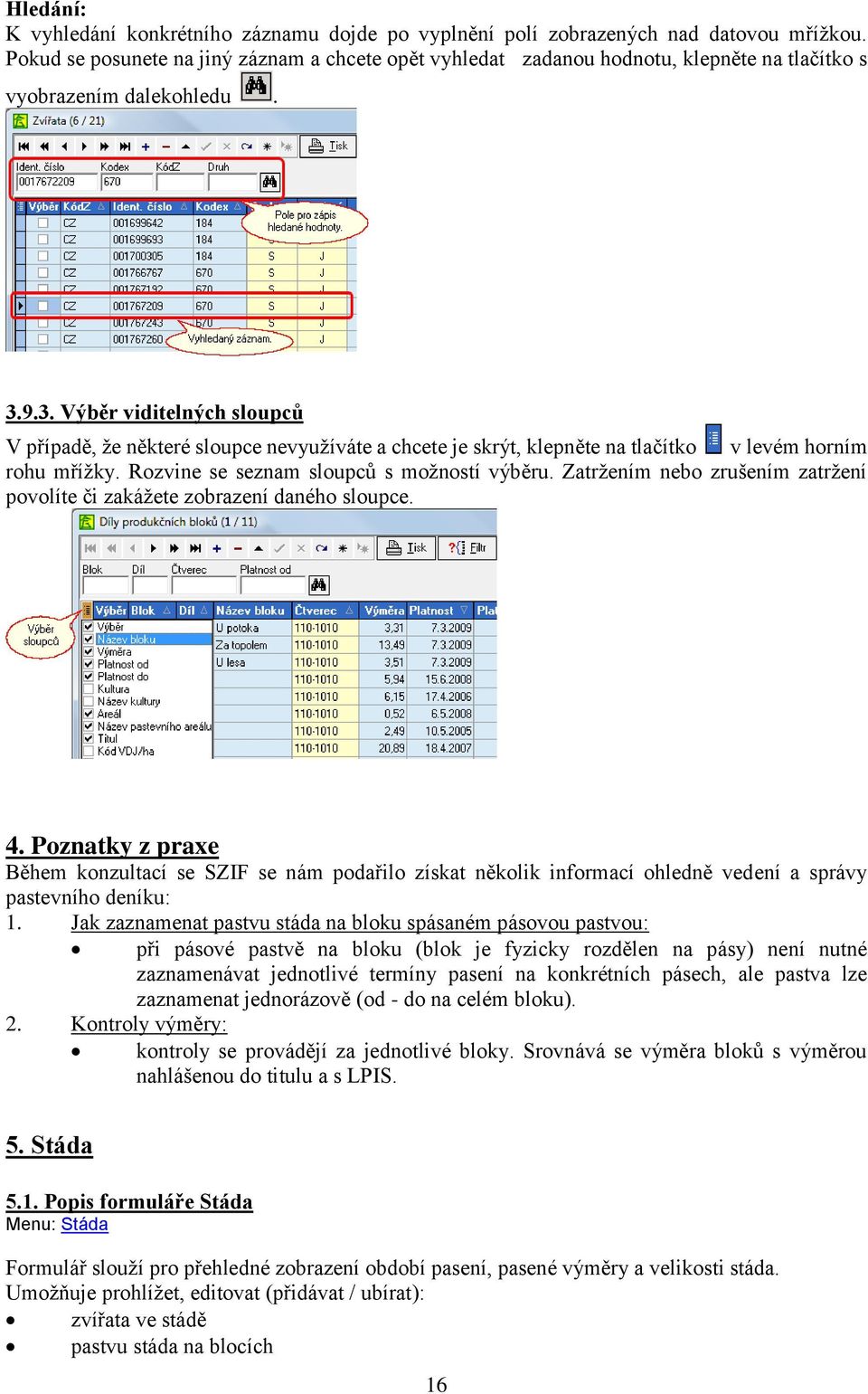Click the Blok search field
The width and height of the screenshot is (868, 1394).
tap(106, 585)
